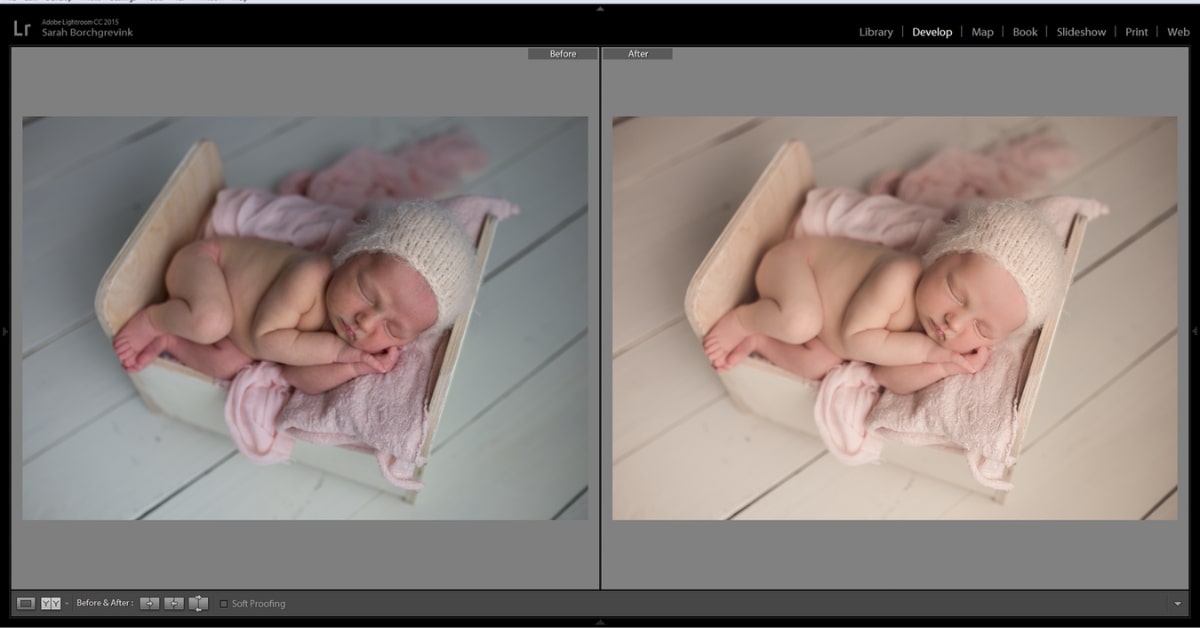Copy Before settings to After
Screen dimensions: 1200x628
point(149,603)
